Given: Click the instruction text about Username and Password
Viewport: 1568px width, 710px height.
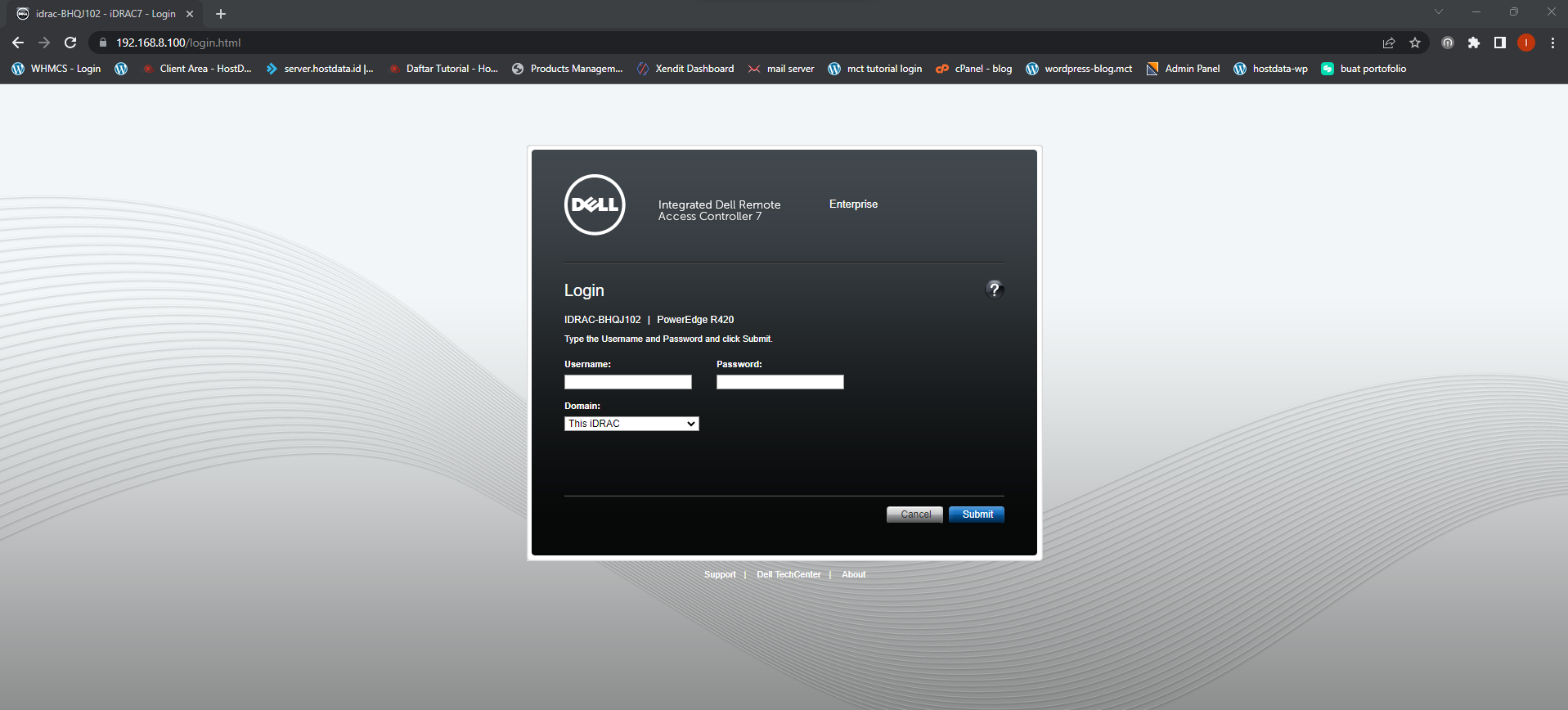Looking at the screenshot, I should coord(668,339).
